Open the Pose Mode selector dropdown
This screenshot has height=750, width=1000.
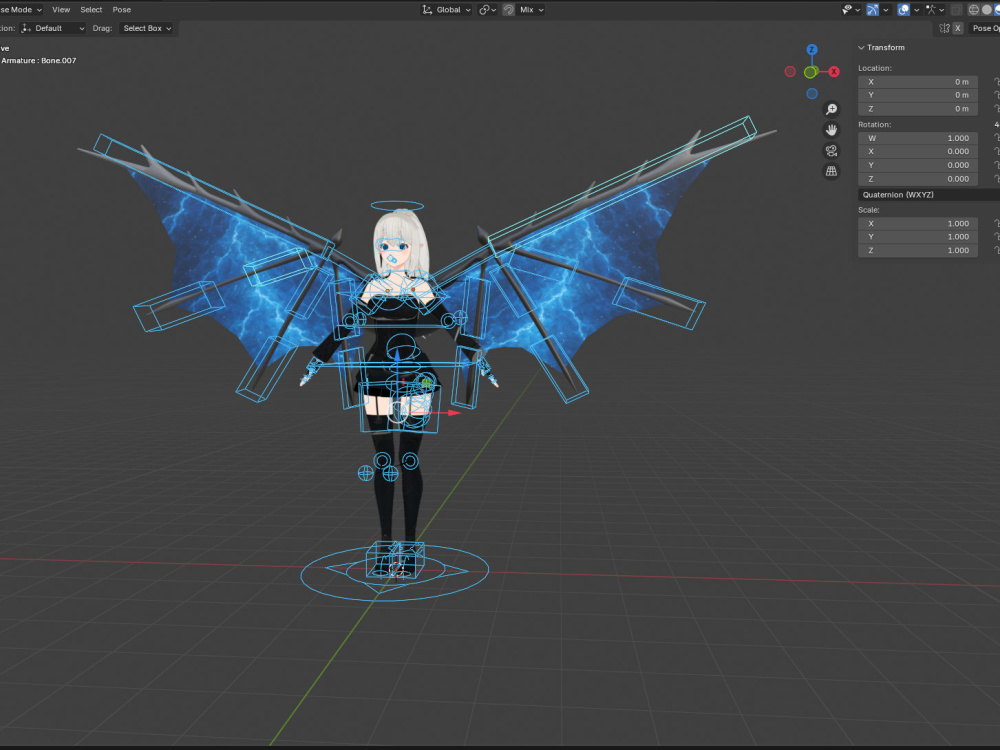(x=21, y=10)
